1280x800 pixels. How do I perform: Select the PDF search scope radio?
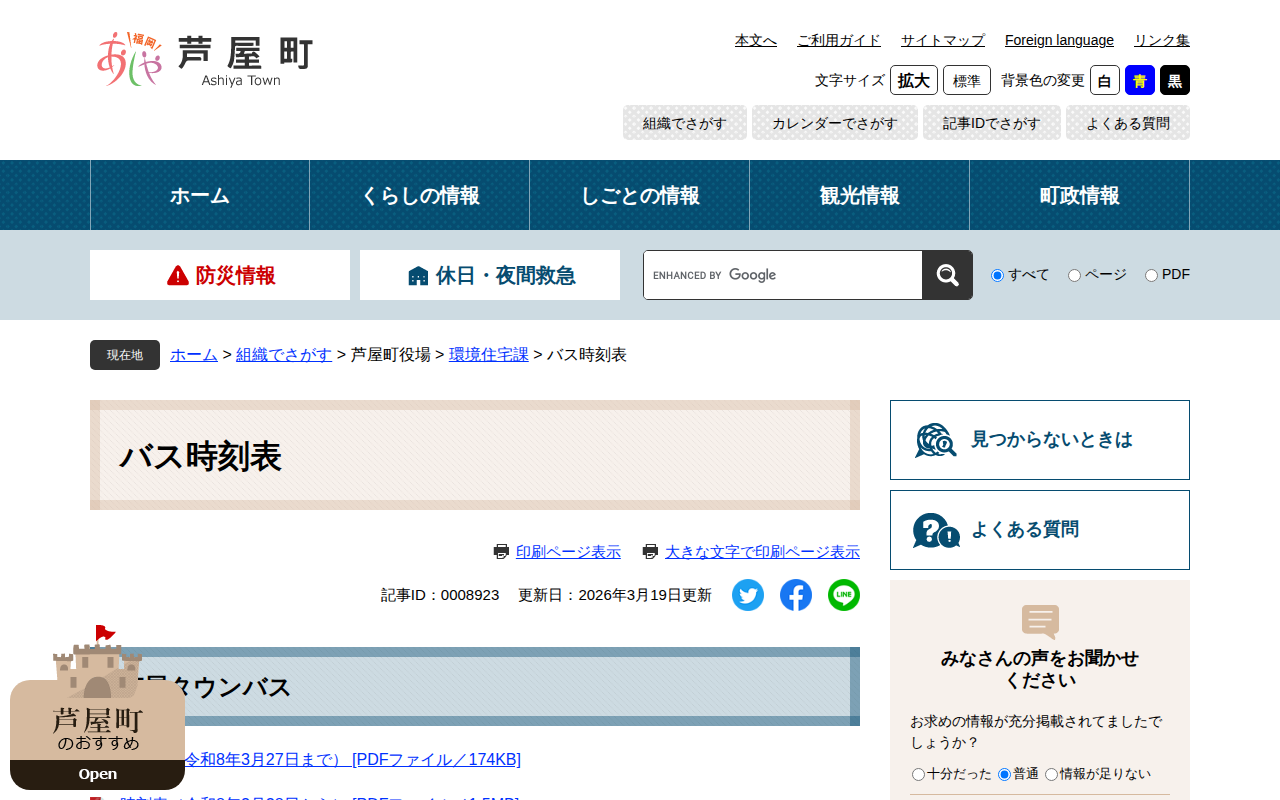click(x=1151, y=275)
